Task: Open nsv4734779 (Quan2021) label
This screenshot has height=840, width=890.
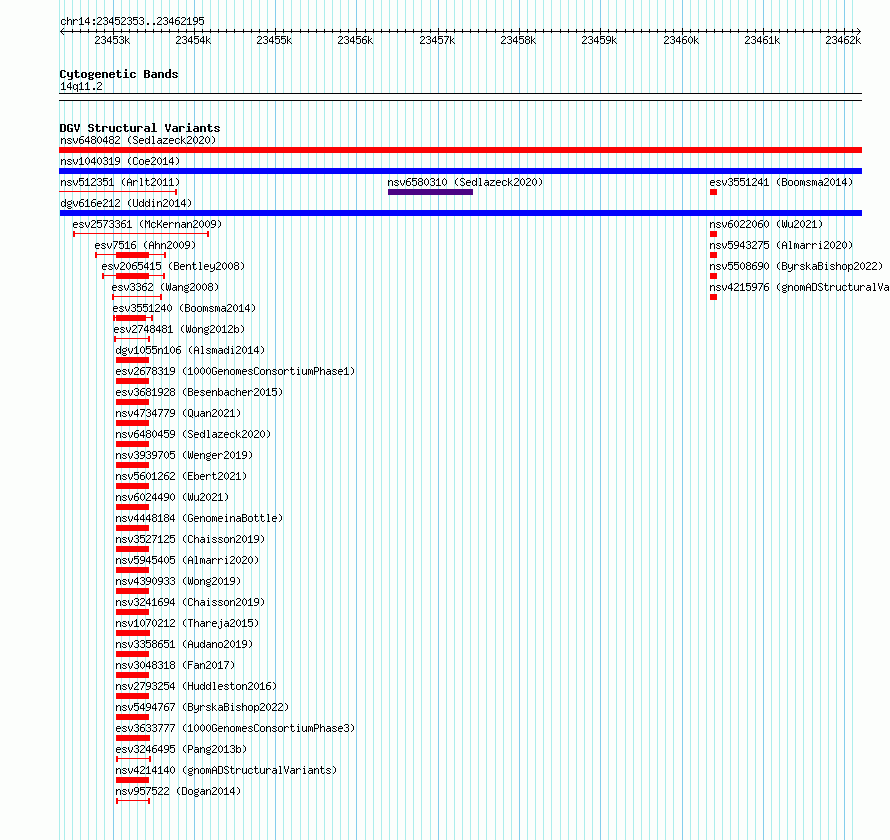Action: pos(178,413)
